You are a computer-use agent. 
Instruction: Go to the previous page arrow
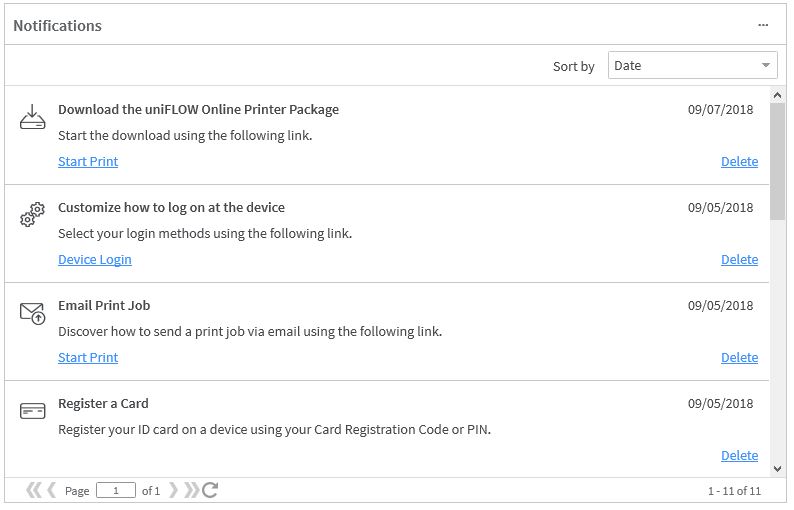coord(51,490)
